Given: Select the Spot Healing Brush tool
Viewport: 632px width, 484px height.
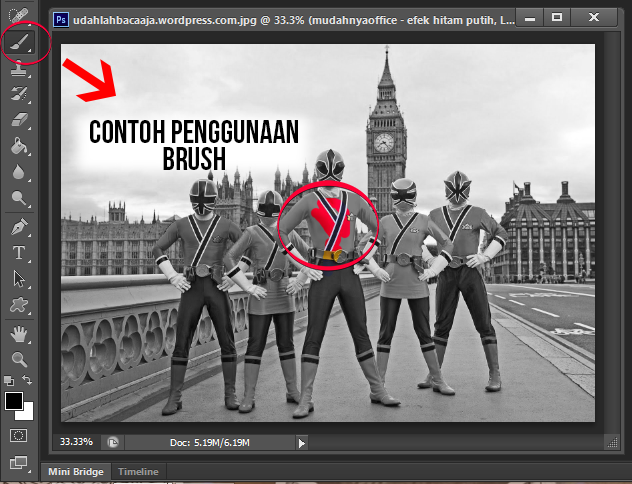Looking at the screenshot, I should click(x=19, y=15).
